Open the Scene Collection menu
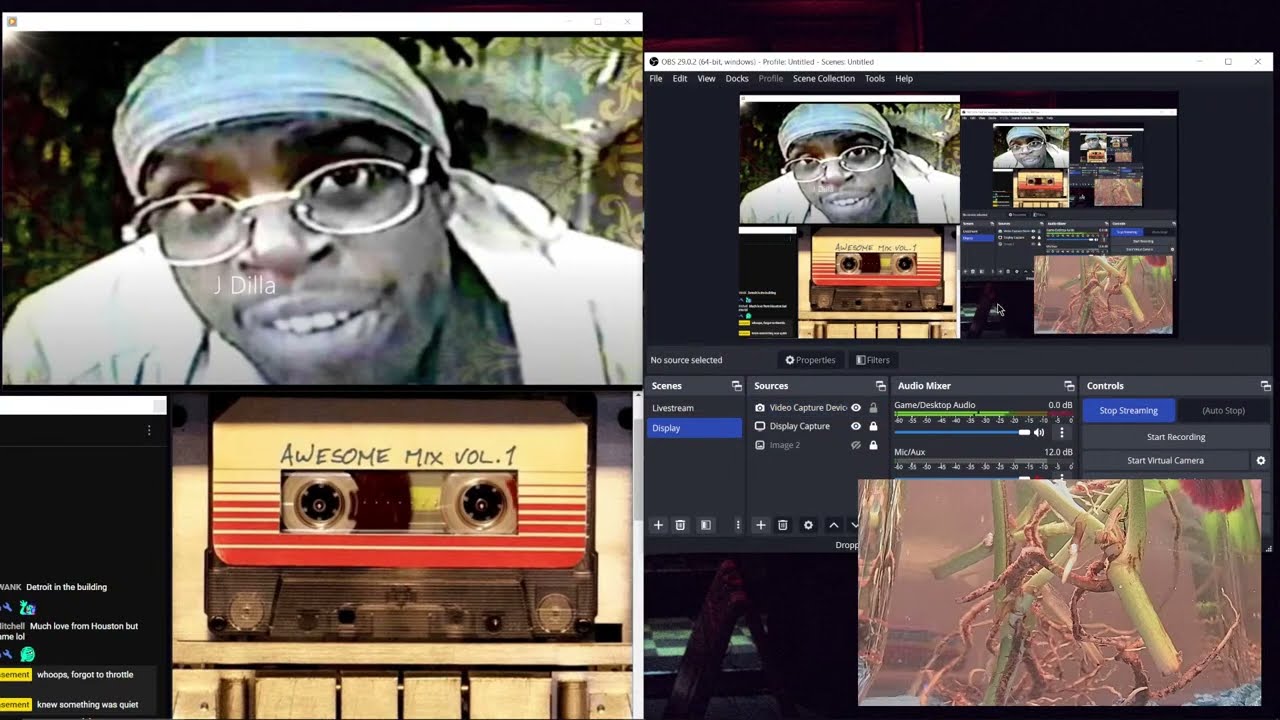Image resolution: width=1280 pixels, height=720 pixels. click(824, 79)
